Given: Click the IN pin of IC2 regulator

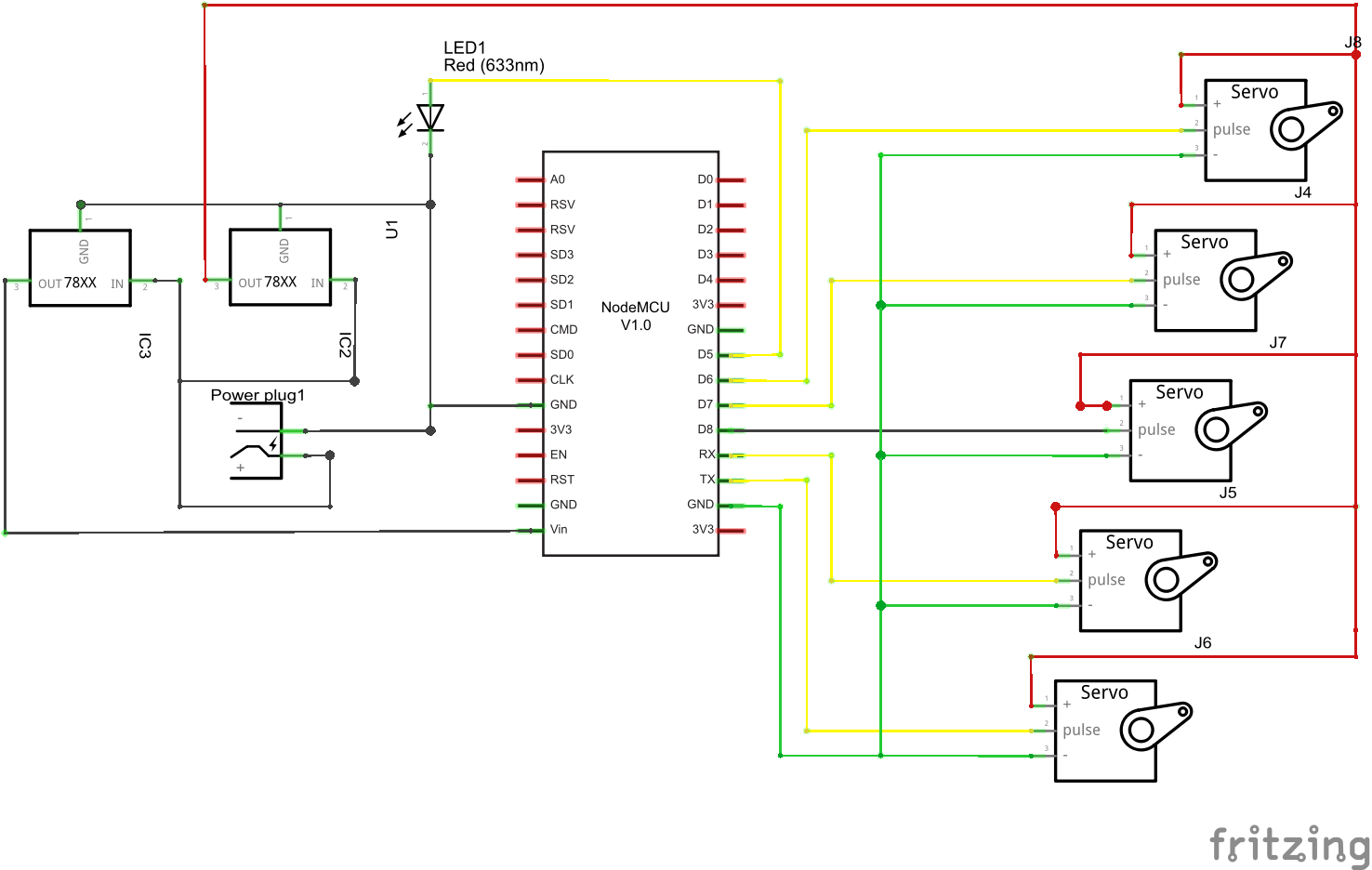Looking at the screenshot, I should (343, 280).
